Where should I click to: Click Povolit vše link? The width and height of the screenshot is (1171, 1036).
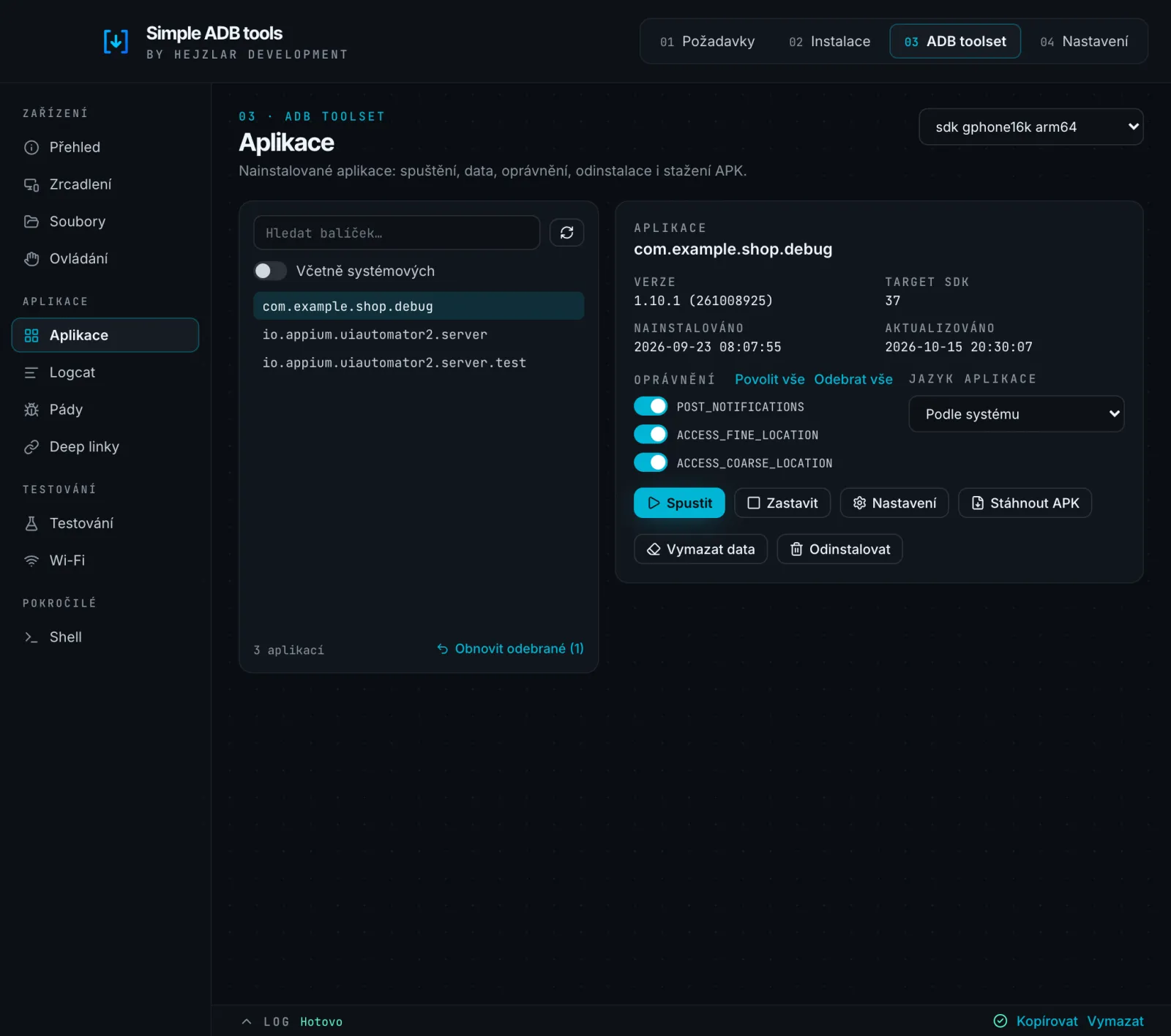point(769,379)
